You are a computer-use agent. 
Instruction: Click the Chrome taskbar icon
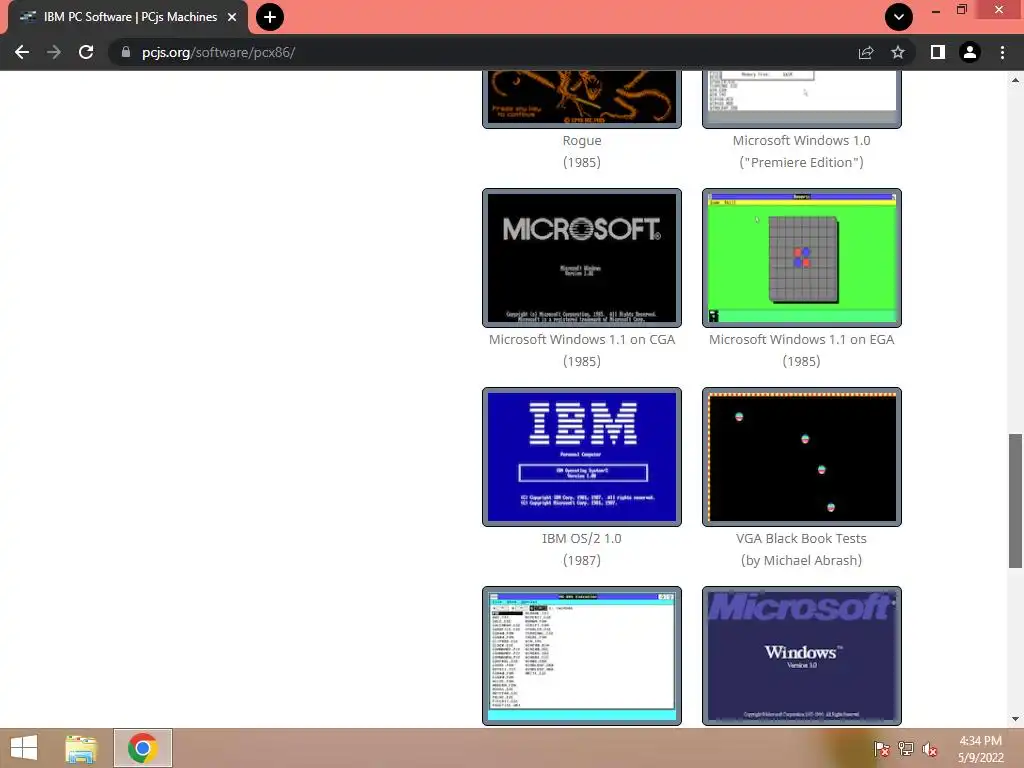pos(143,748)
